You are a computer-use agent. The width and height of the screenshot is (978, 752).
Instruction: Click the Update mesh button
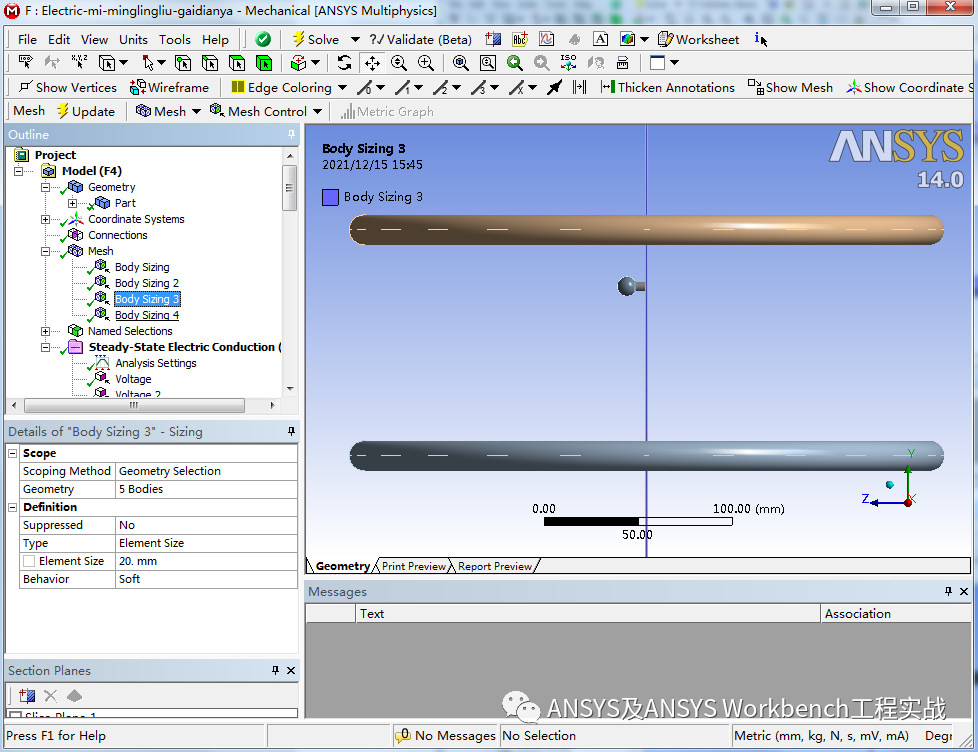86,111
